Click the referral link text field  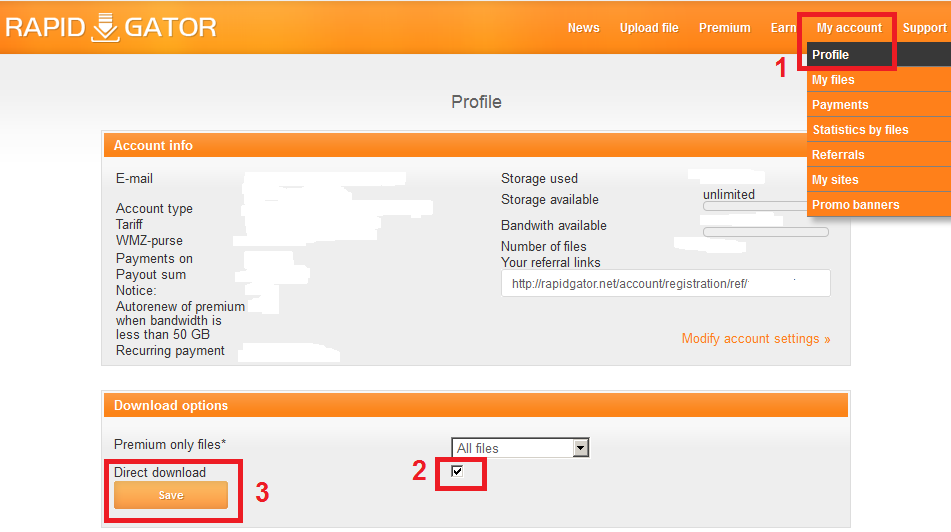click(665, 283)
